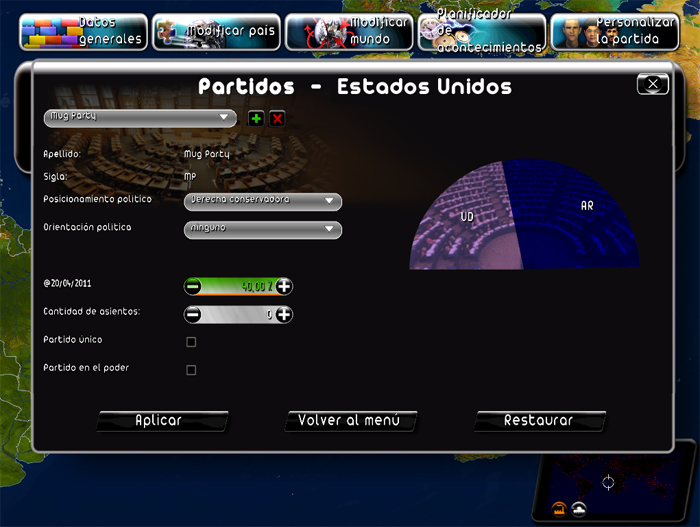This screenshot has width=700, height=527.
Task: Click the crosshair marker on minimap
Action: [x=608, y=482]
